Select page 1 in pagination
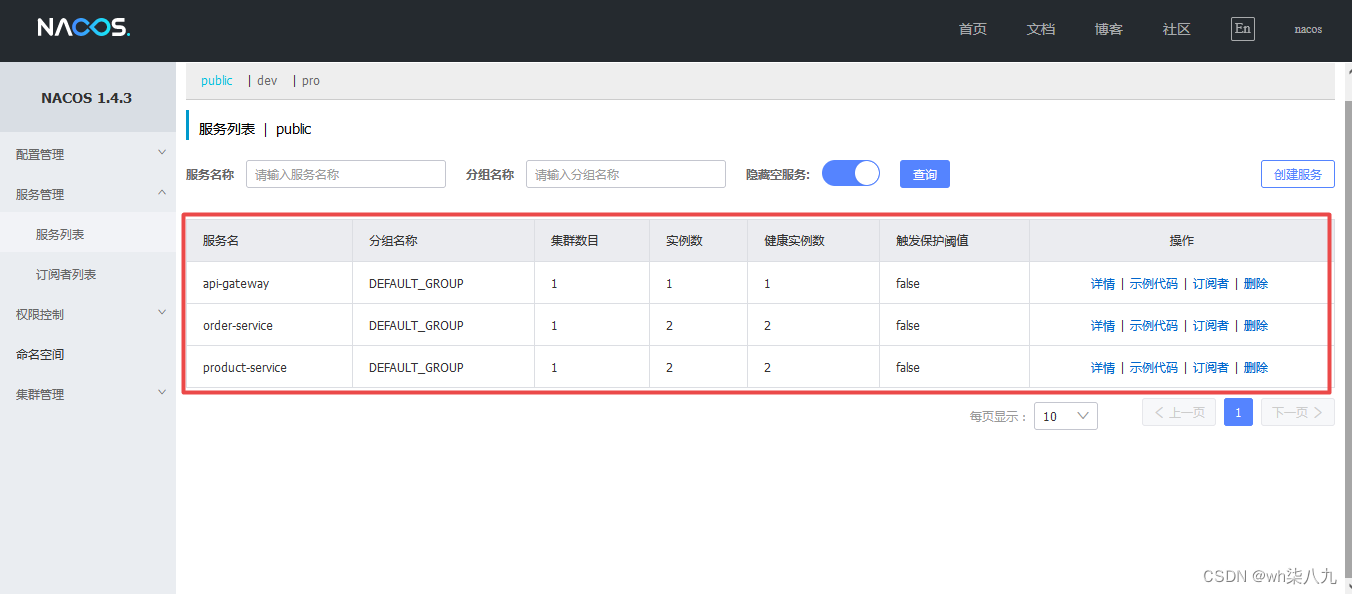Viewport: 1352px width, 594px height. point(1238,412)
